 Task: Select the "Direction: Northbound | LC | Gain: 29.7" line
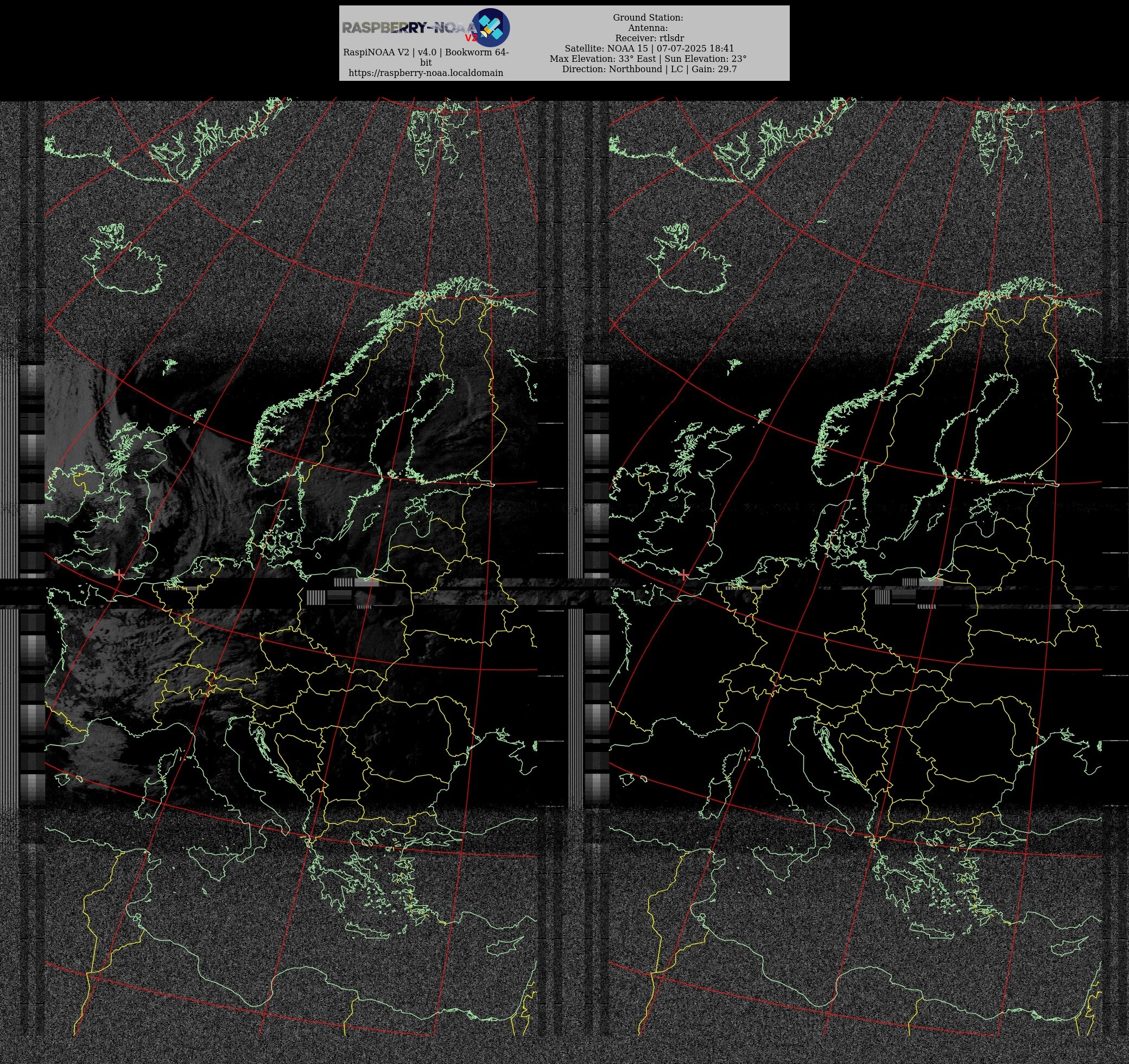tap(648, 69)
